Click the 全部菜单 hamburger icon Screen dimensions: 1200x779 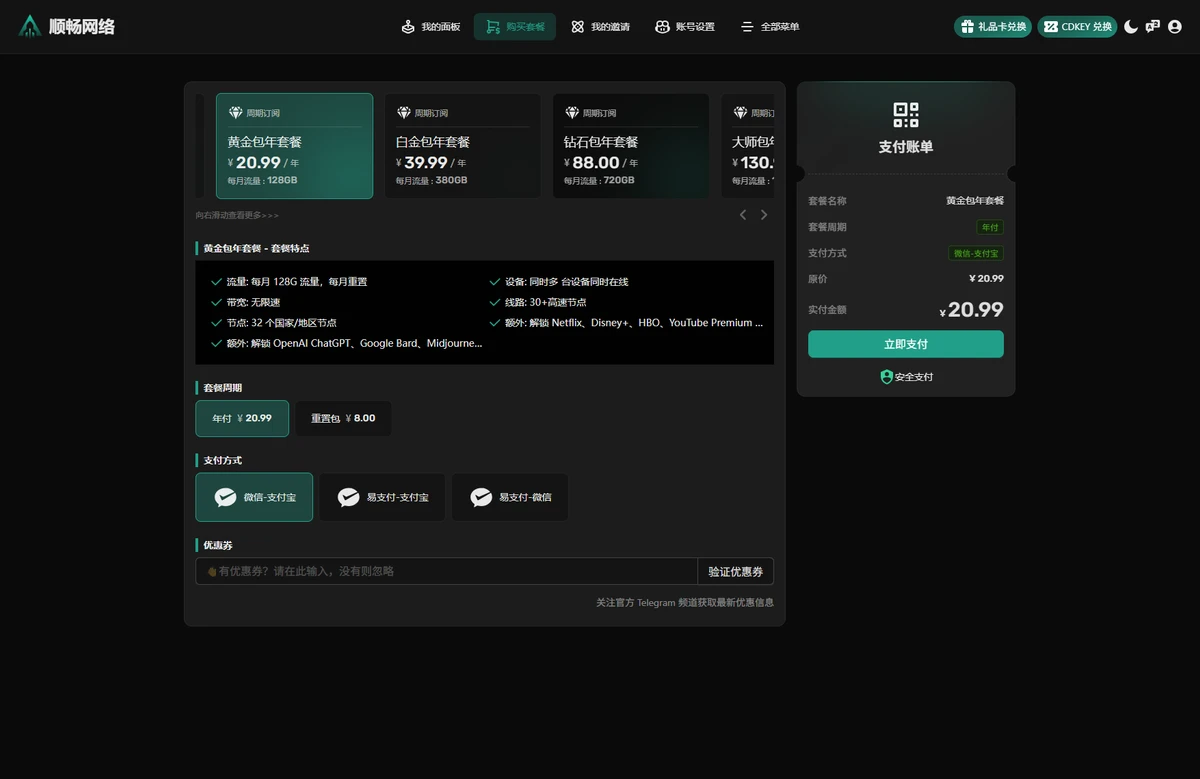click(x=747, y=27)
